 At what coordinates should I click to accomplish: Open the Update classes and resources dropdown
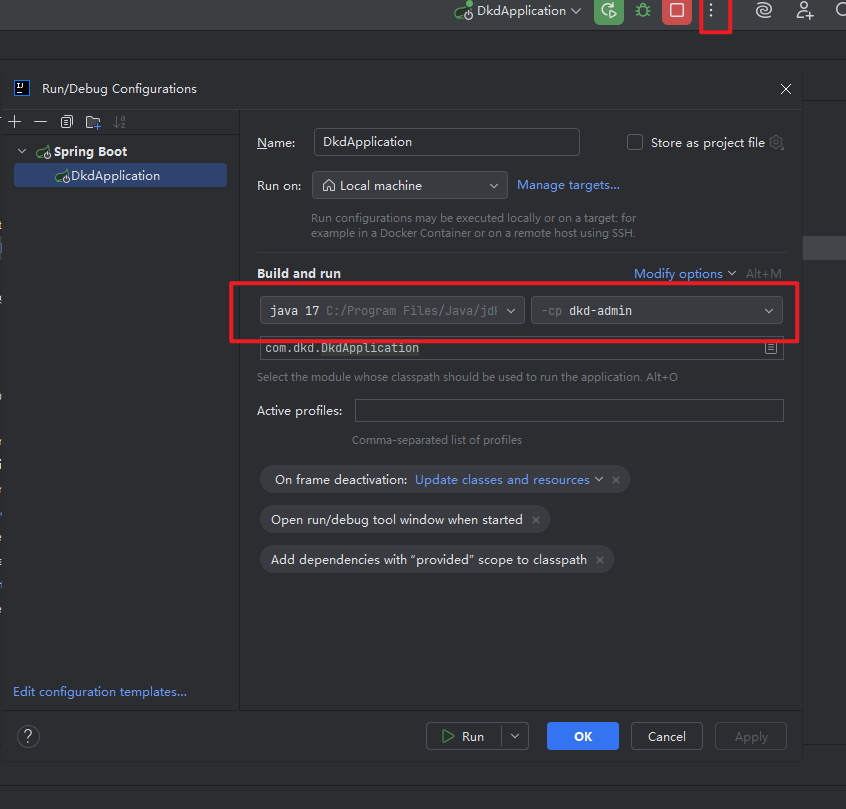(x=509, y=480)
